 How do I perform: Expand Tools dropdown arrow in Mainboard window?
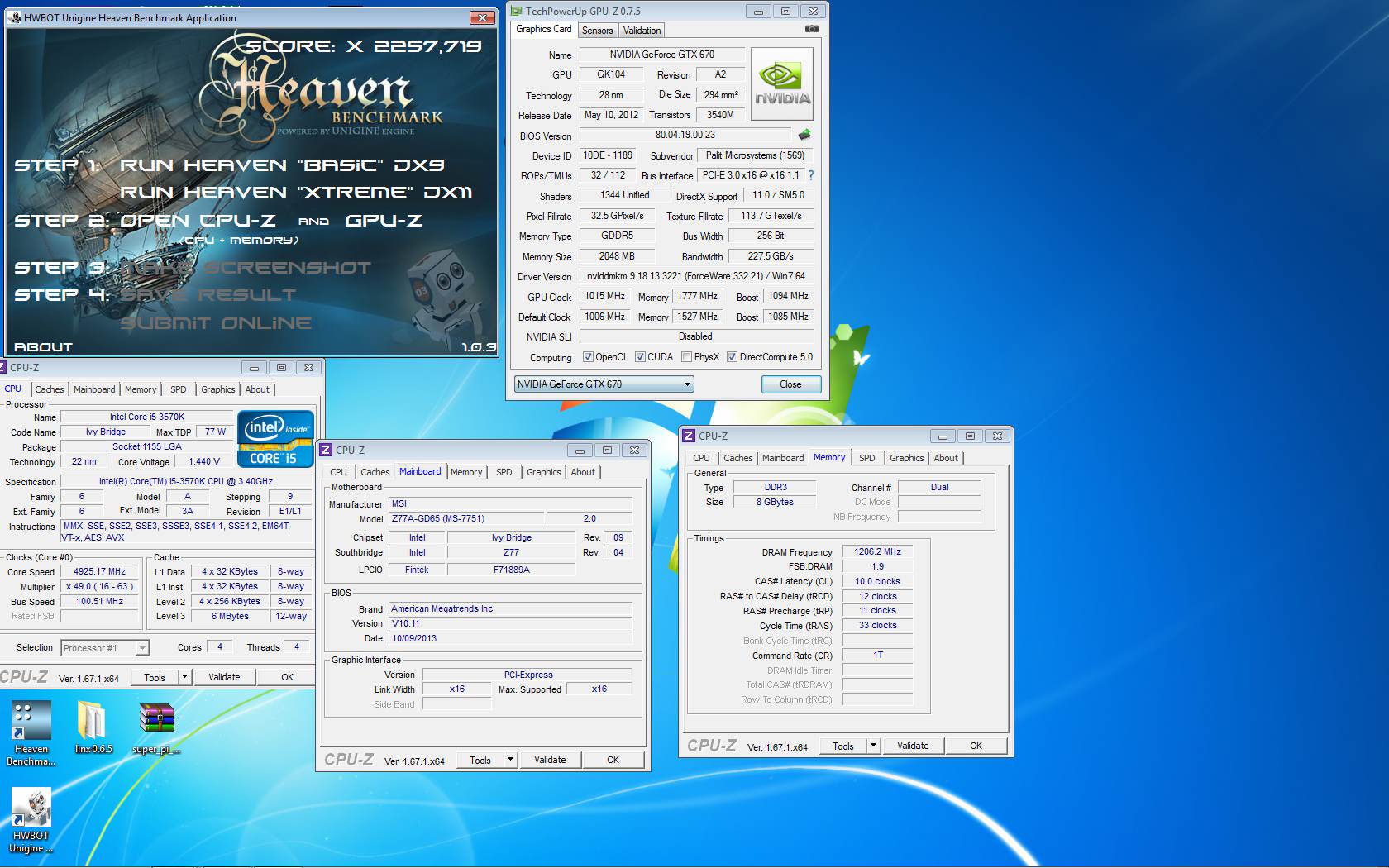[x=510, y=760]
